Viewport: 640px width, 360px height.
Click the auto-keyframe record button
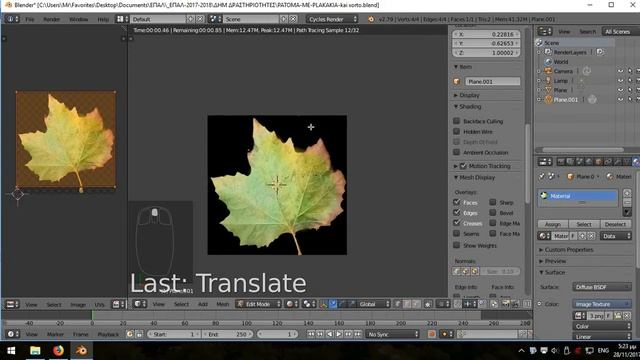click(x=431, y=334)
